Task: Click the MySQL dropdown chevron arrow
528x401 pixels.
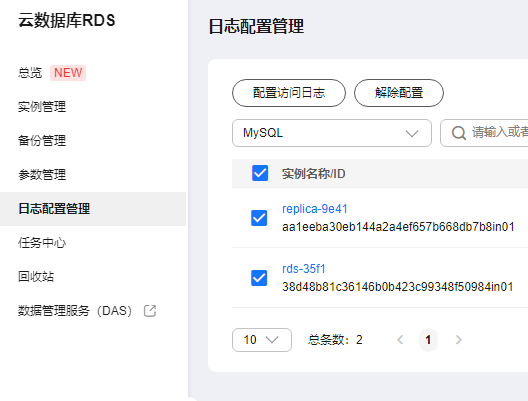Action: [x=412, y=133]
